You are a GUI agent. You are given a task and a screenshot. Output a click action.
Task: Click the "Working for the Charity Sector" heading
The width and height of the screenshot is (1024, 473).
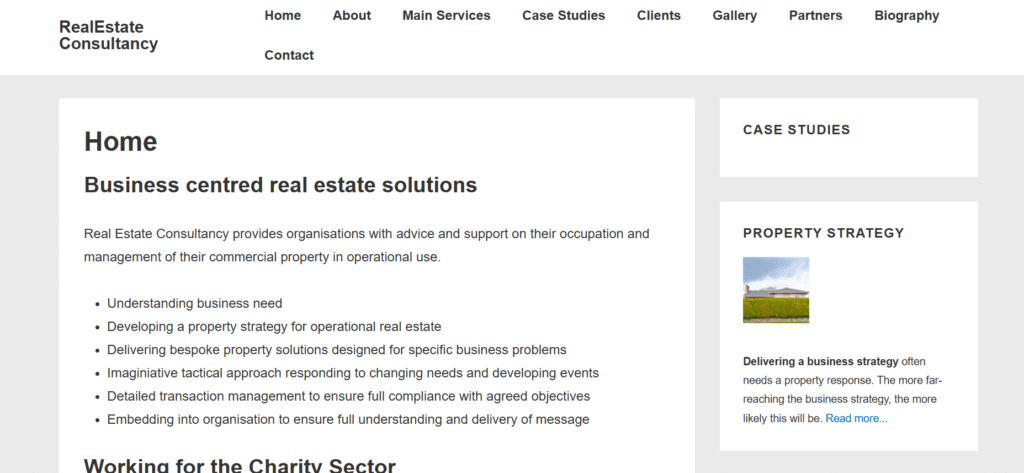[x=240, y=465]
